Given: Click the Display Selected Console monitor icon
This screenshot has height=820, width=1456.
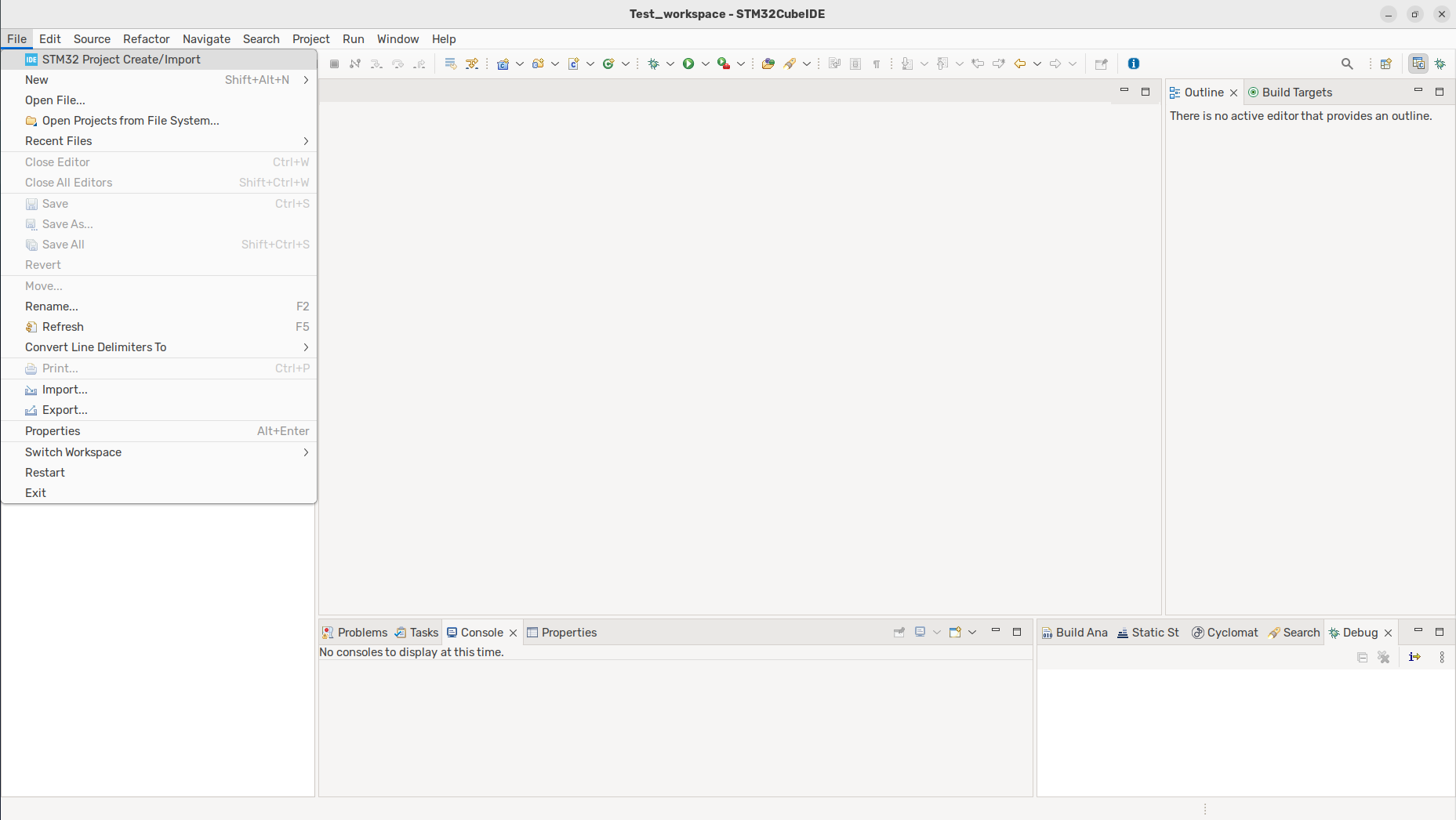Looking at the screenshot, I should 920,633.
